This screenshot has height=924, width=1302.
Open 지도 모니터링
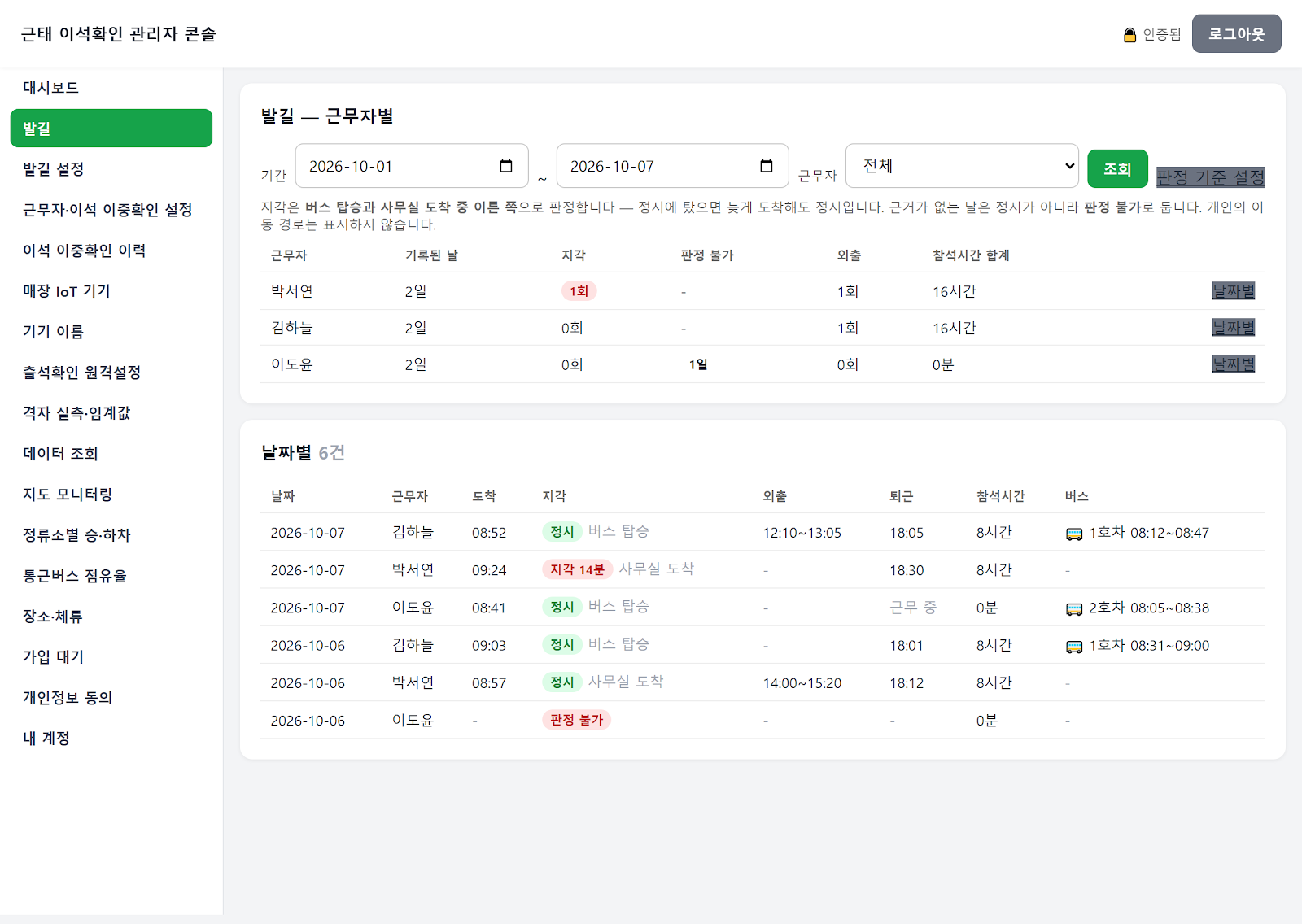coord(111,495)
